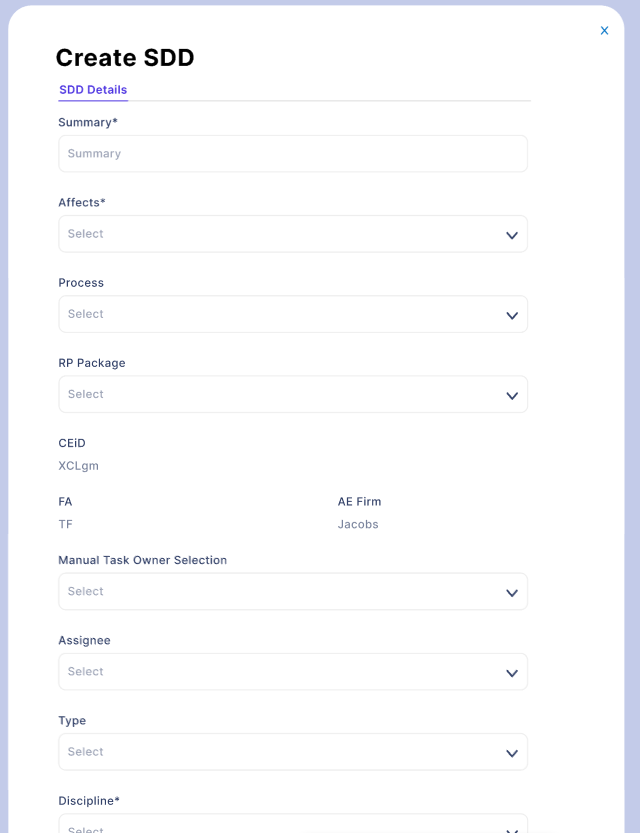The width and height of the screenshot is (640, 833).
Task: Close the Create SDD dialog
Action: coord(604,31)
